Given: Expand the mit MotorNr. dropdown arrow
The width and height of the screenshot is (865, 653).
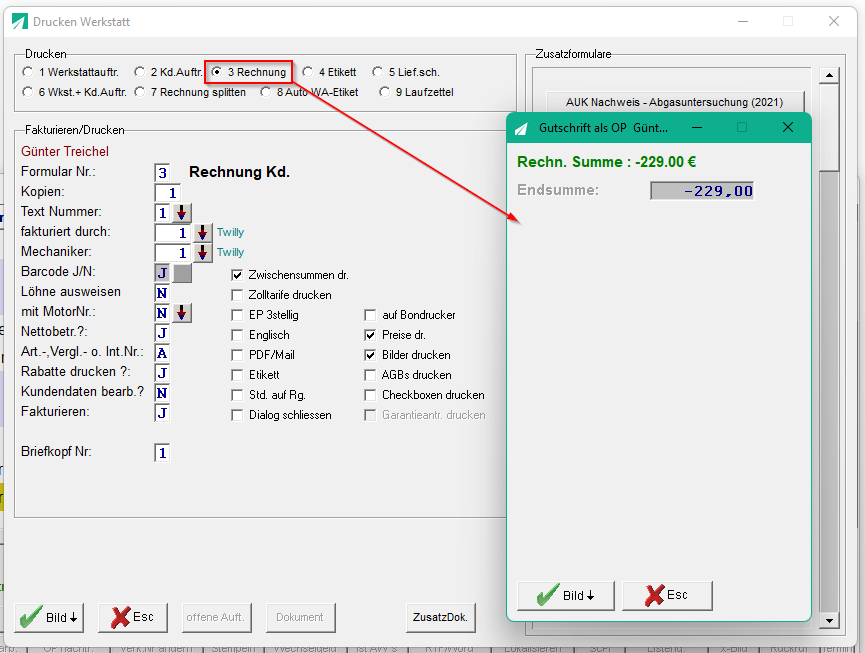Looking at the screenshot, I should [181, 313].
